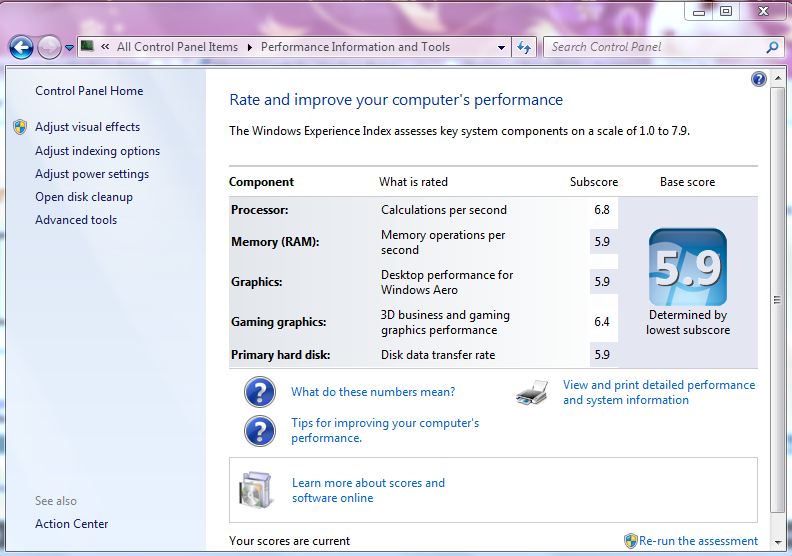Image resolution: width=792 pixels, height=556 pixels.
Task: Open Adjust visual effects
Action: [87, 127]
